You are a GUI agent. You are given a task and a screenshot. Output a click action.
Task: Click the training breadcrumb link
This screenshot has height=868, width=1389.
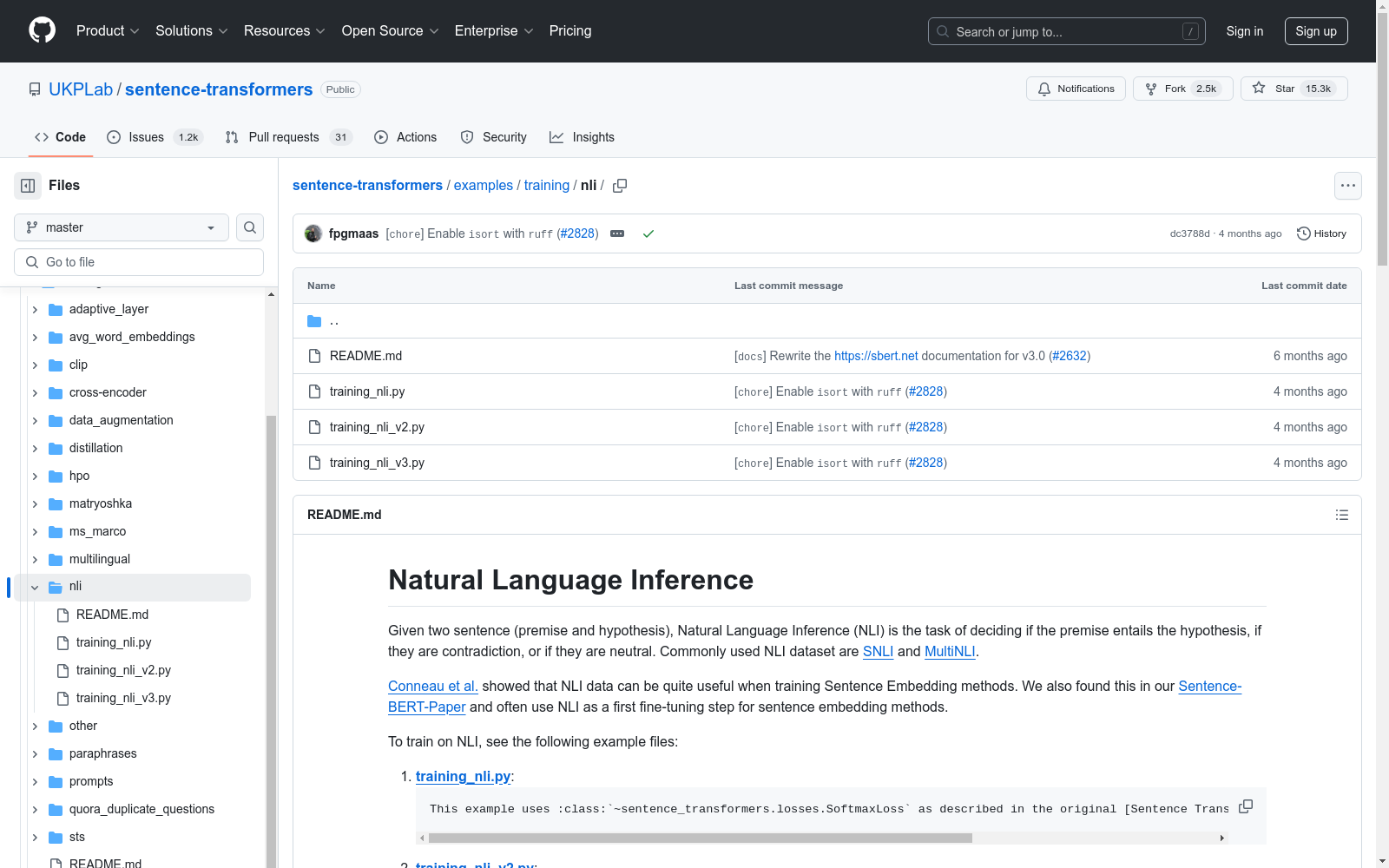(x=547, y=186)
